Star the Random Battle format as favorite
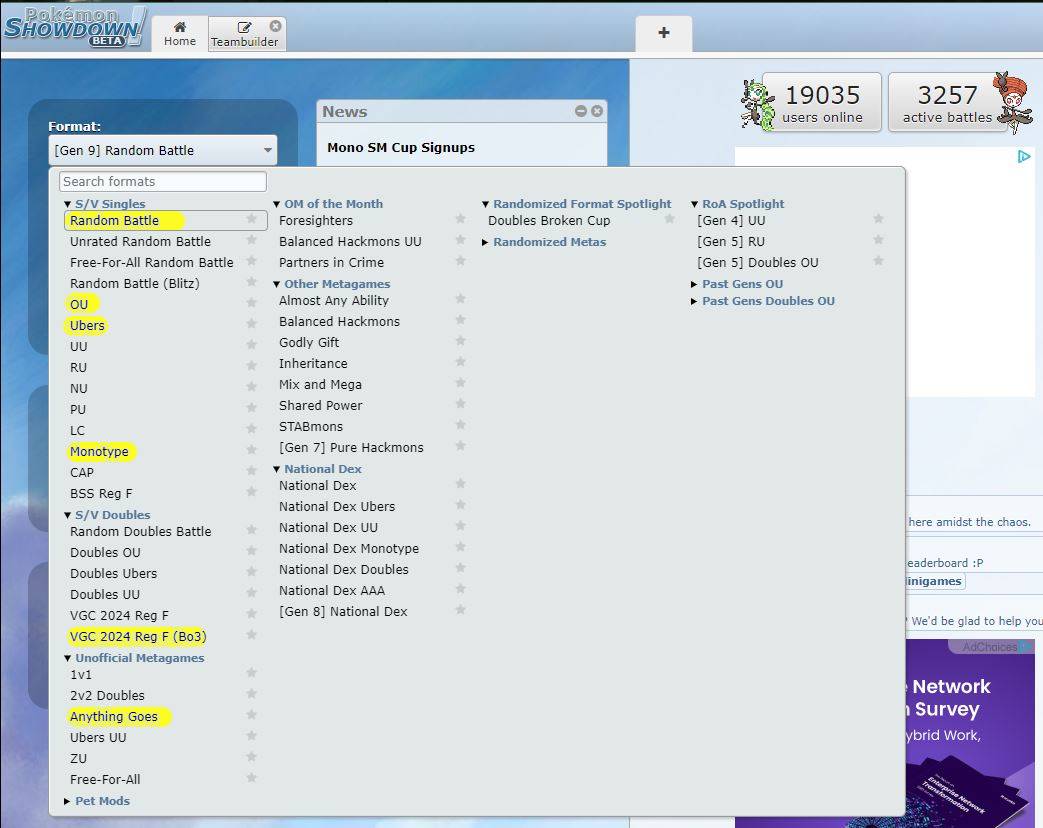 252,220
